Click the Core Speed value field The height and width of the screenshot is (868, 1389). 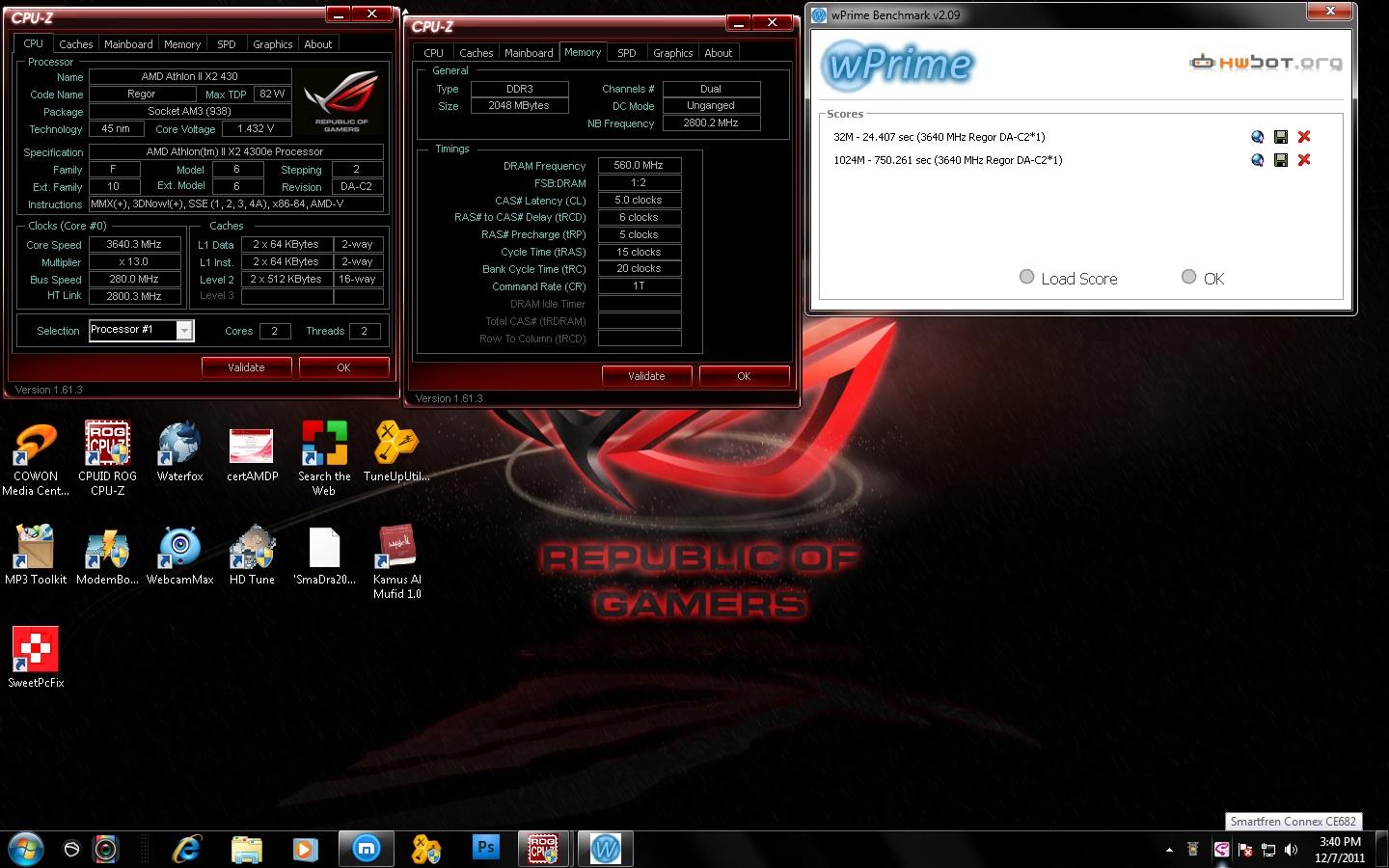(135, 245)
